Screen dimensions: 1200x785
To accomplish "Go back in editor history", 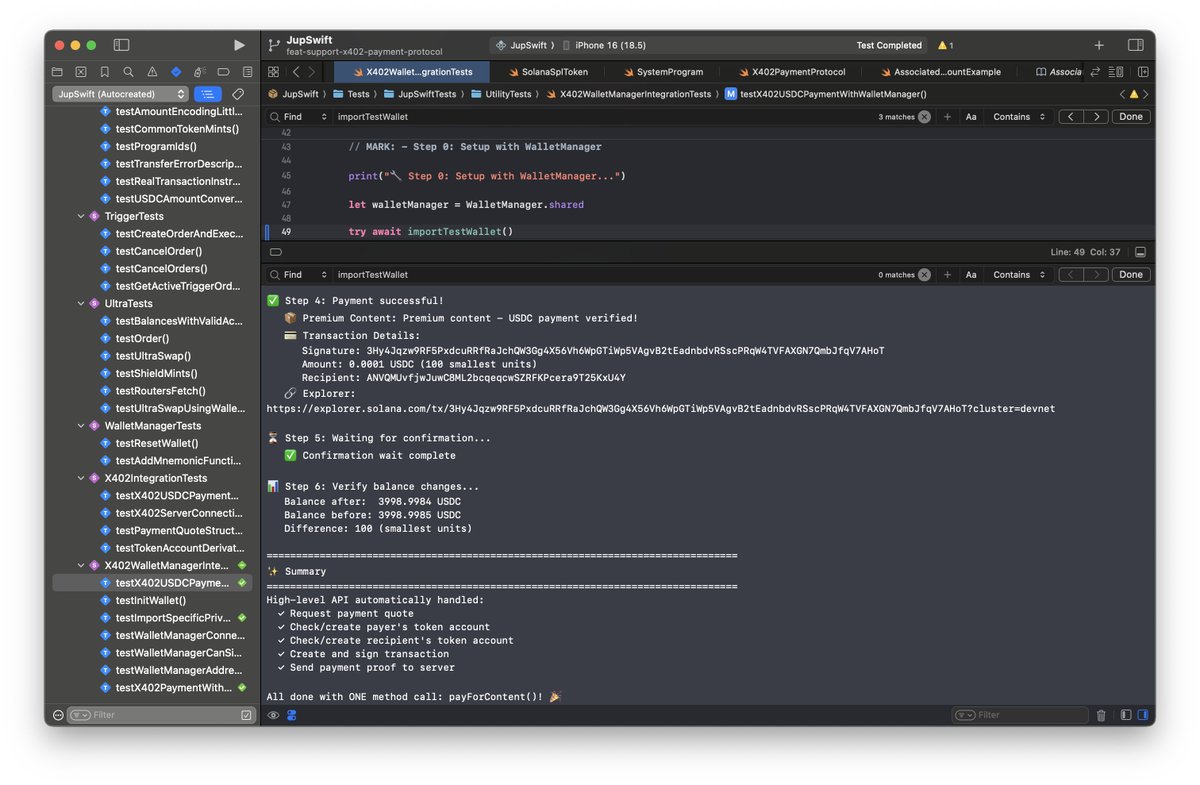I will (x=296, y=72).
